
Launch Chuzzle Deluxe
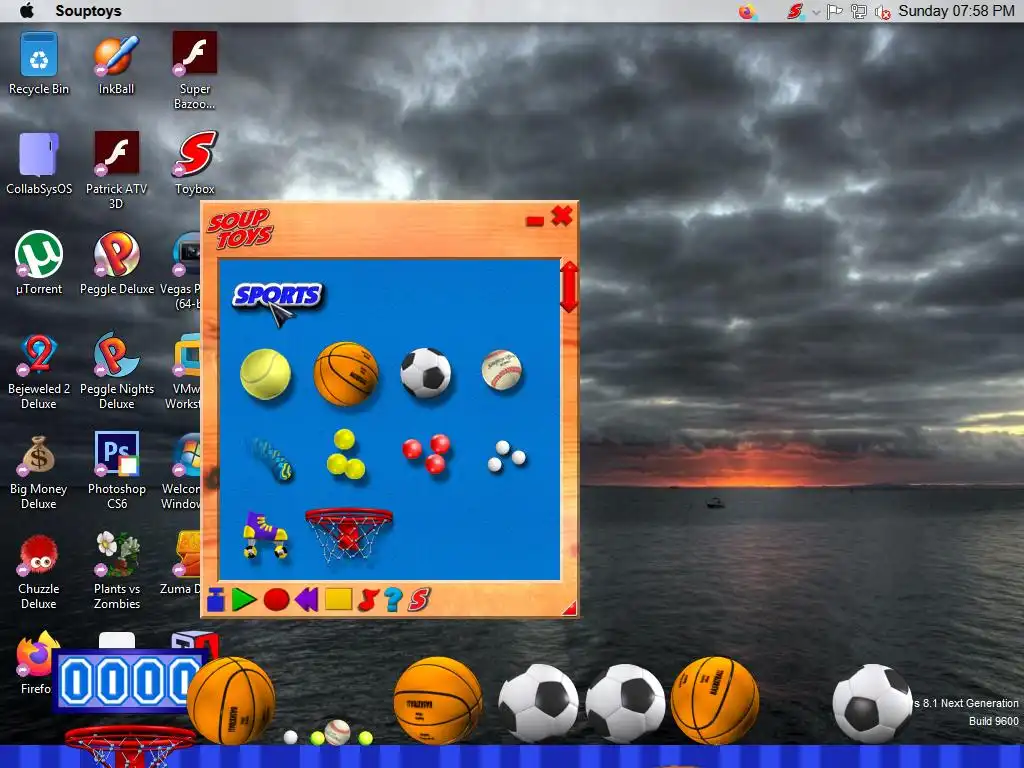[x=39, y=571]
